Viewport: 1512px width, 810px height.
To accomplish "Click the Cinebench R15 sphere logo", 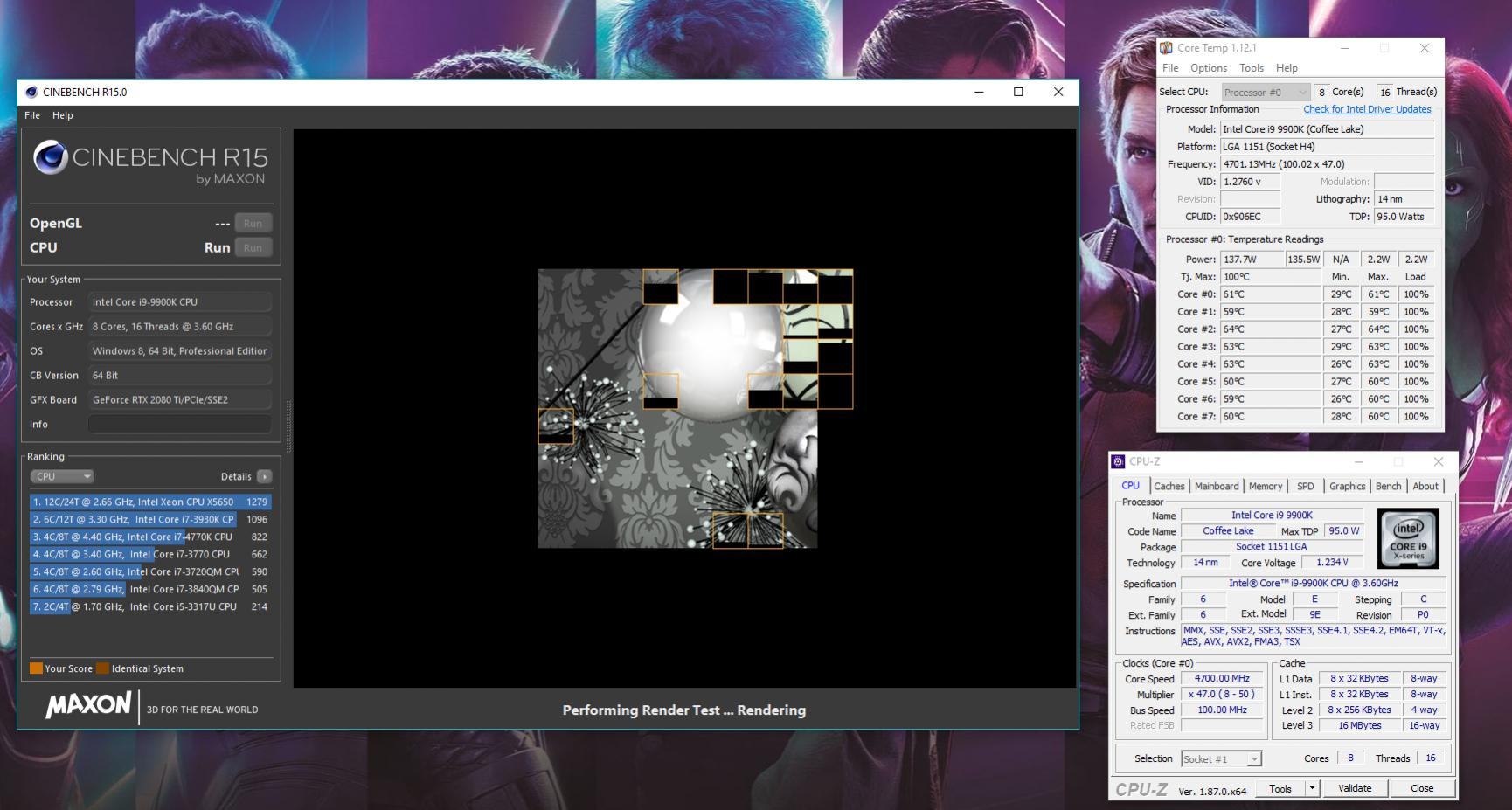I will [51, 157].
